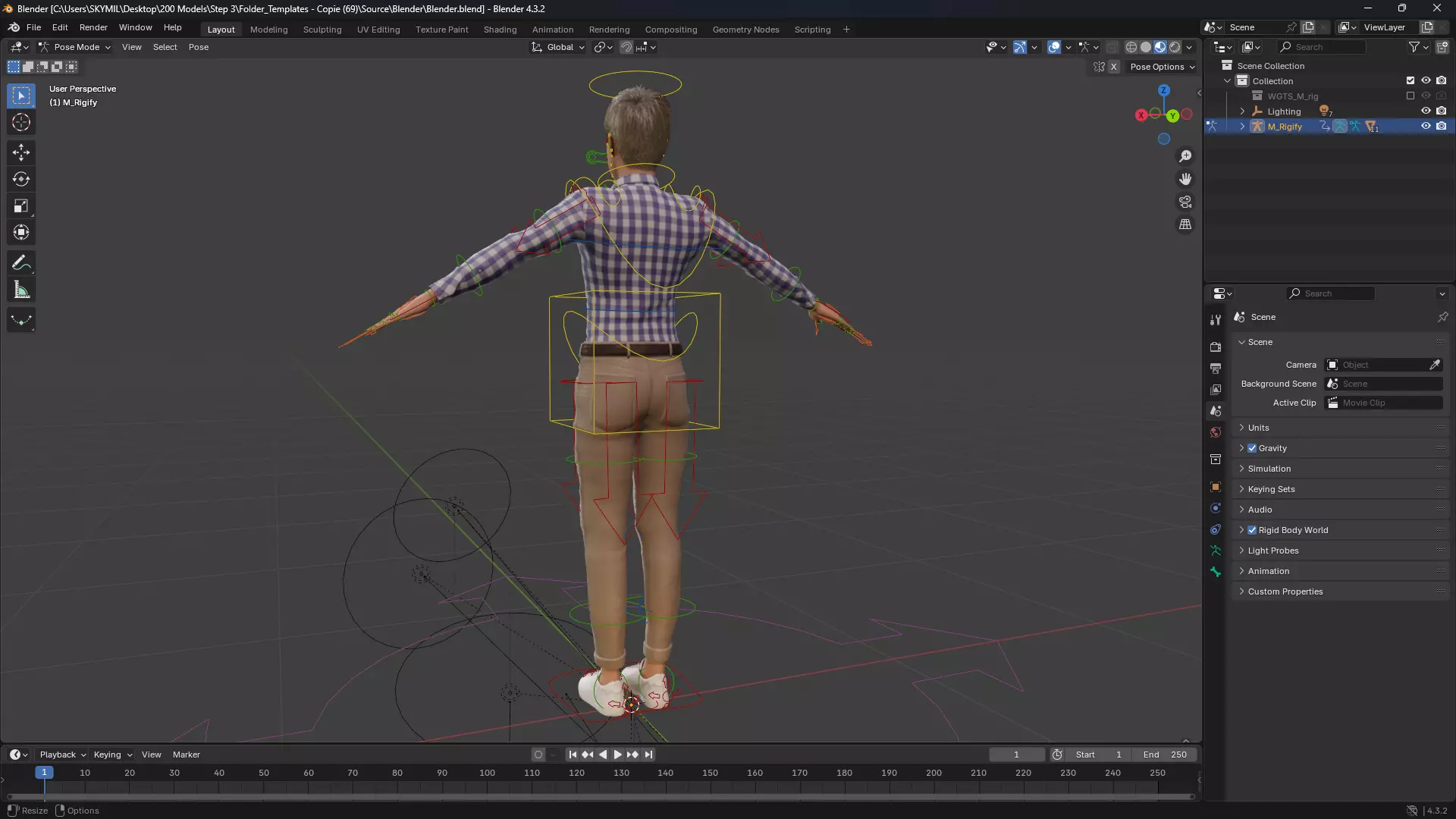Toggle camera view button in viewport

point(1185,202)
